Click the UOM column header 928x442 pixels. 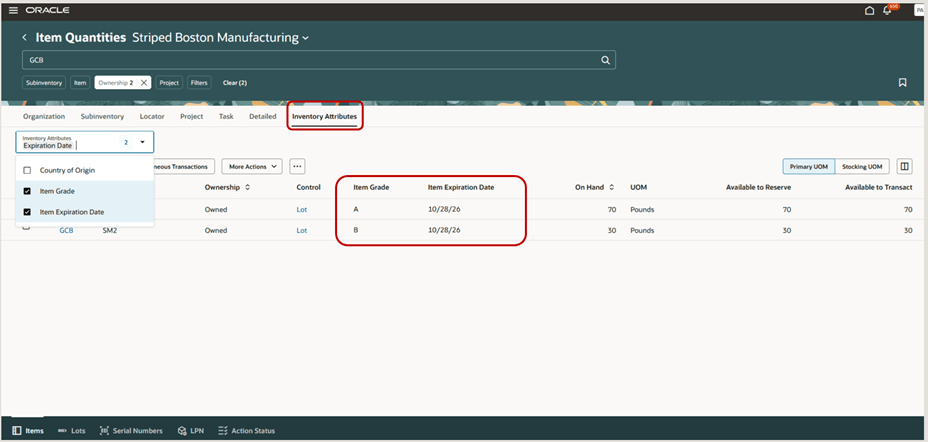point(639,187)
